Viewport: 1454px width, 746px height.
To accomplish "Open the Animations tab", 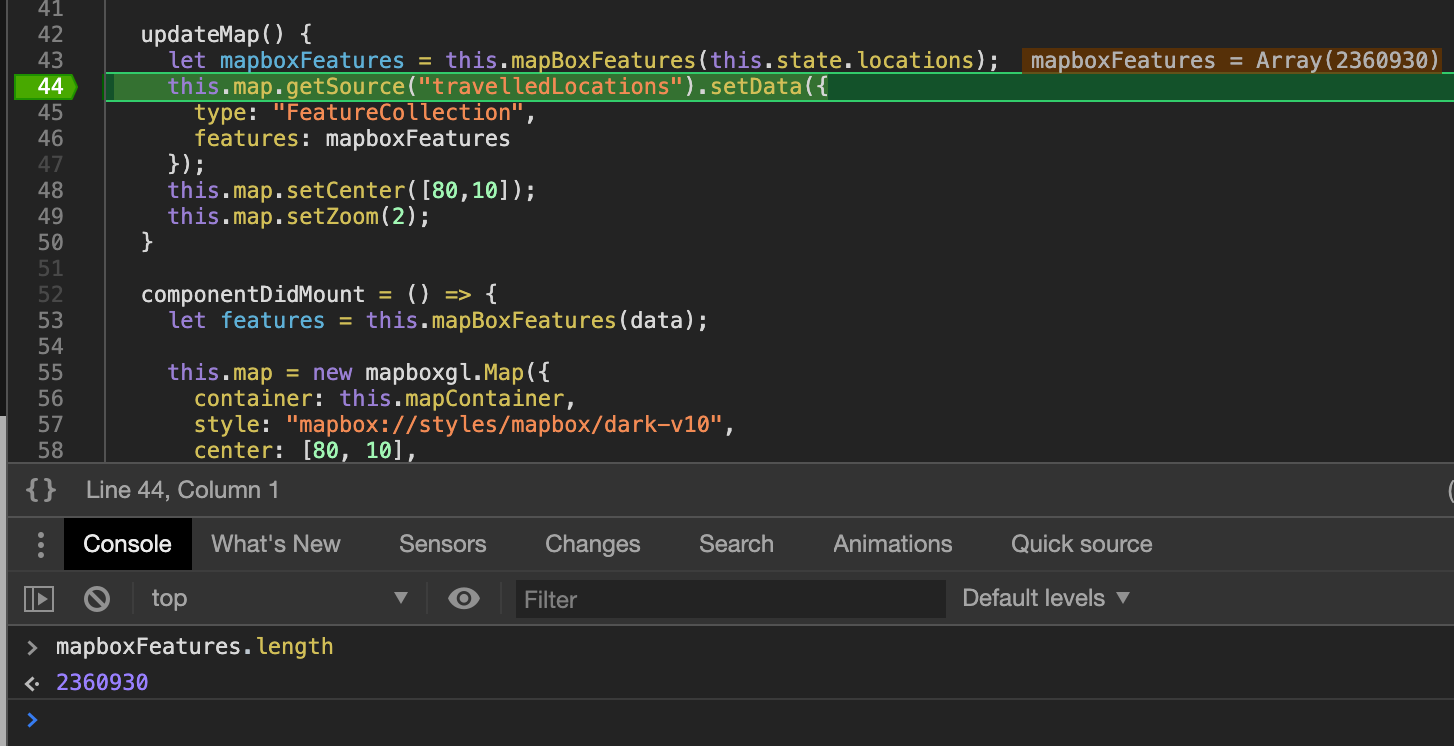I will pos(892,545).
